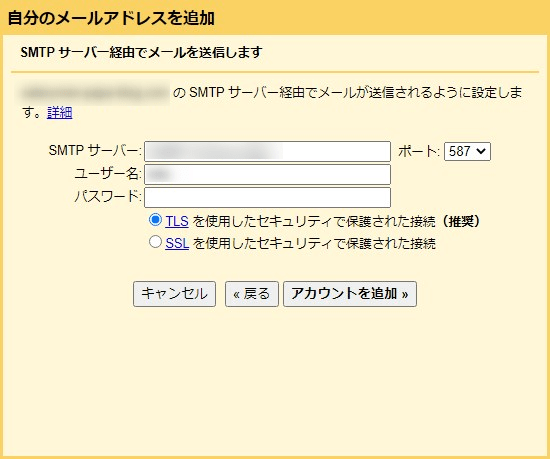Select the TLS secured connection radio button

(x=155, y=220)
